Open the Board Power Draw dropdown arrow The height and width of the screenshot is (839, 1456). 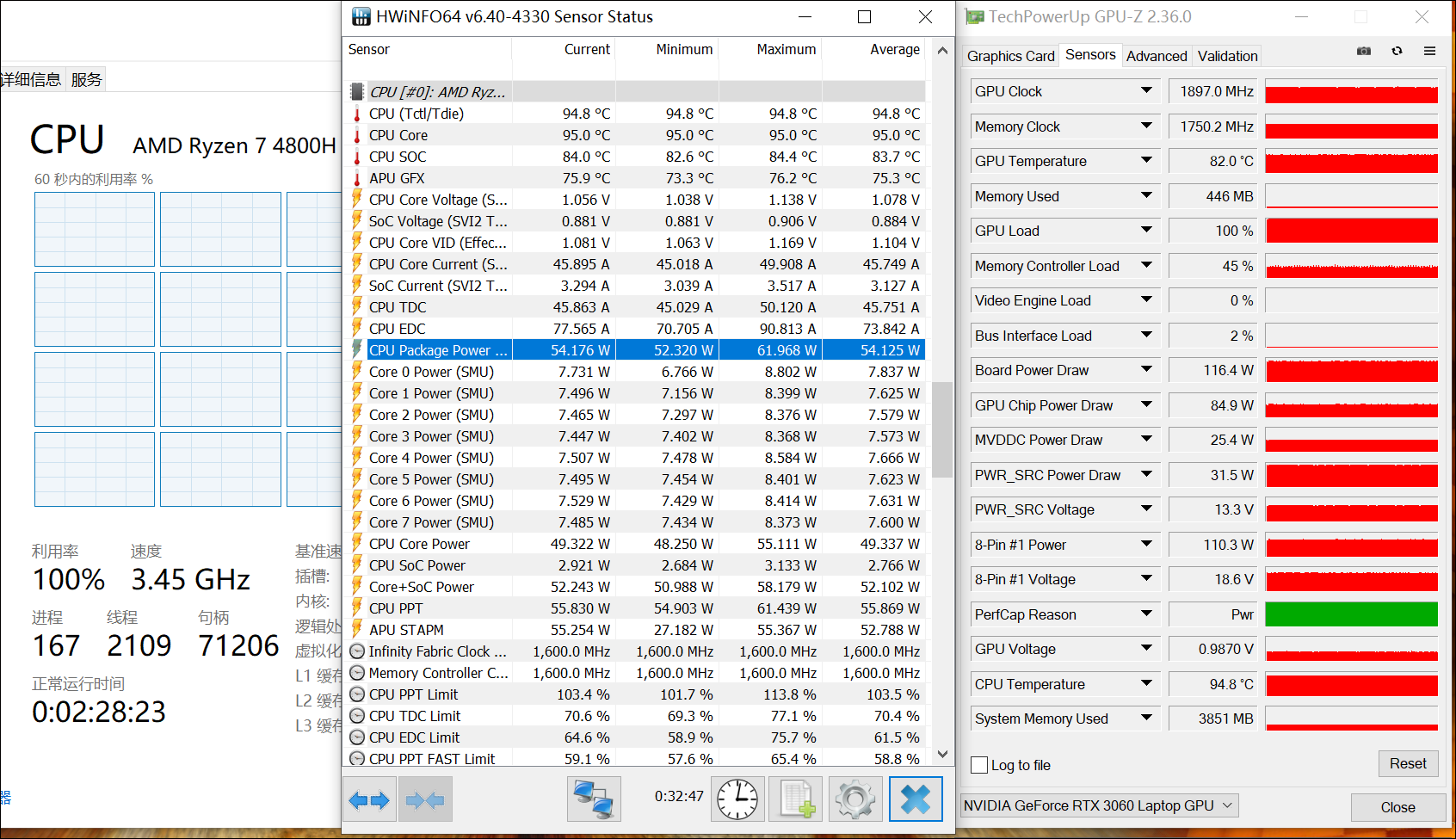click(x=1146, y=369)
